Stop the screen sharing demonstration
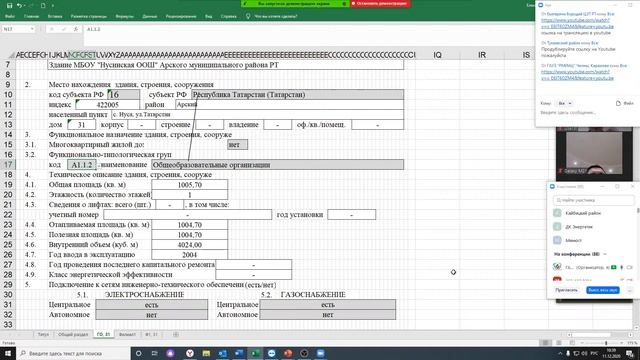 pos(381,4)
